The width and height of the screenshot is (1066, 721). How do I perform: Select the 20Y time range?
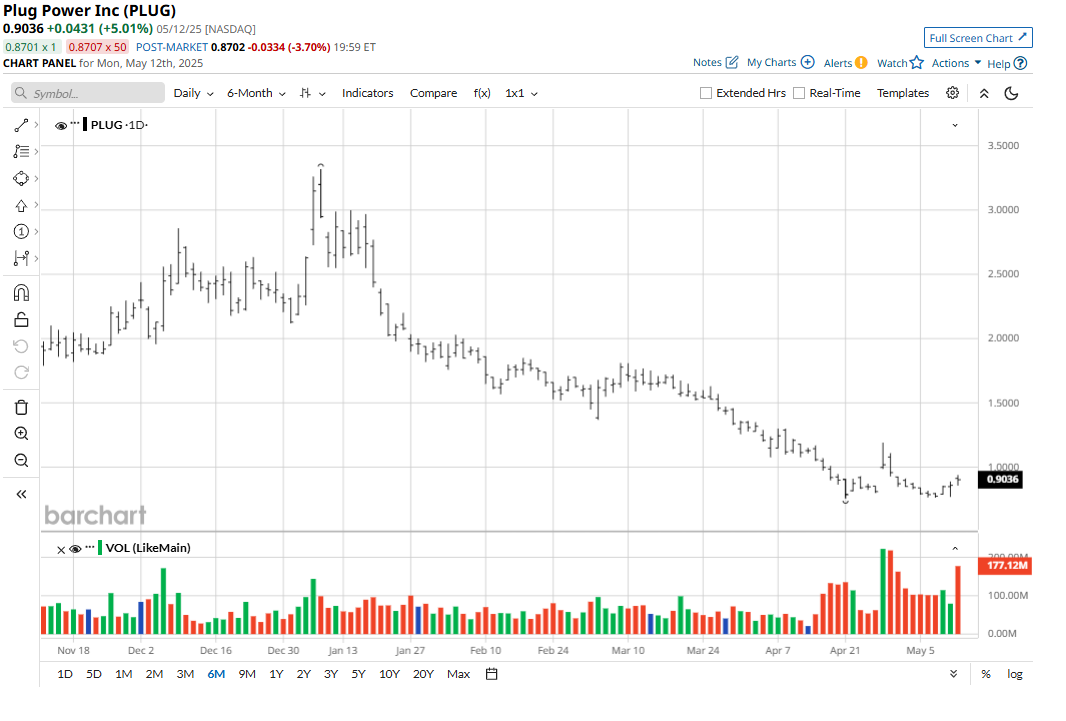[423, 674]
